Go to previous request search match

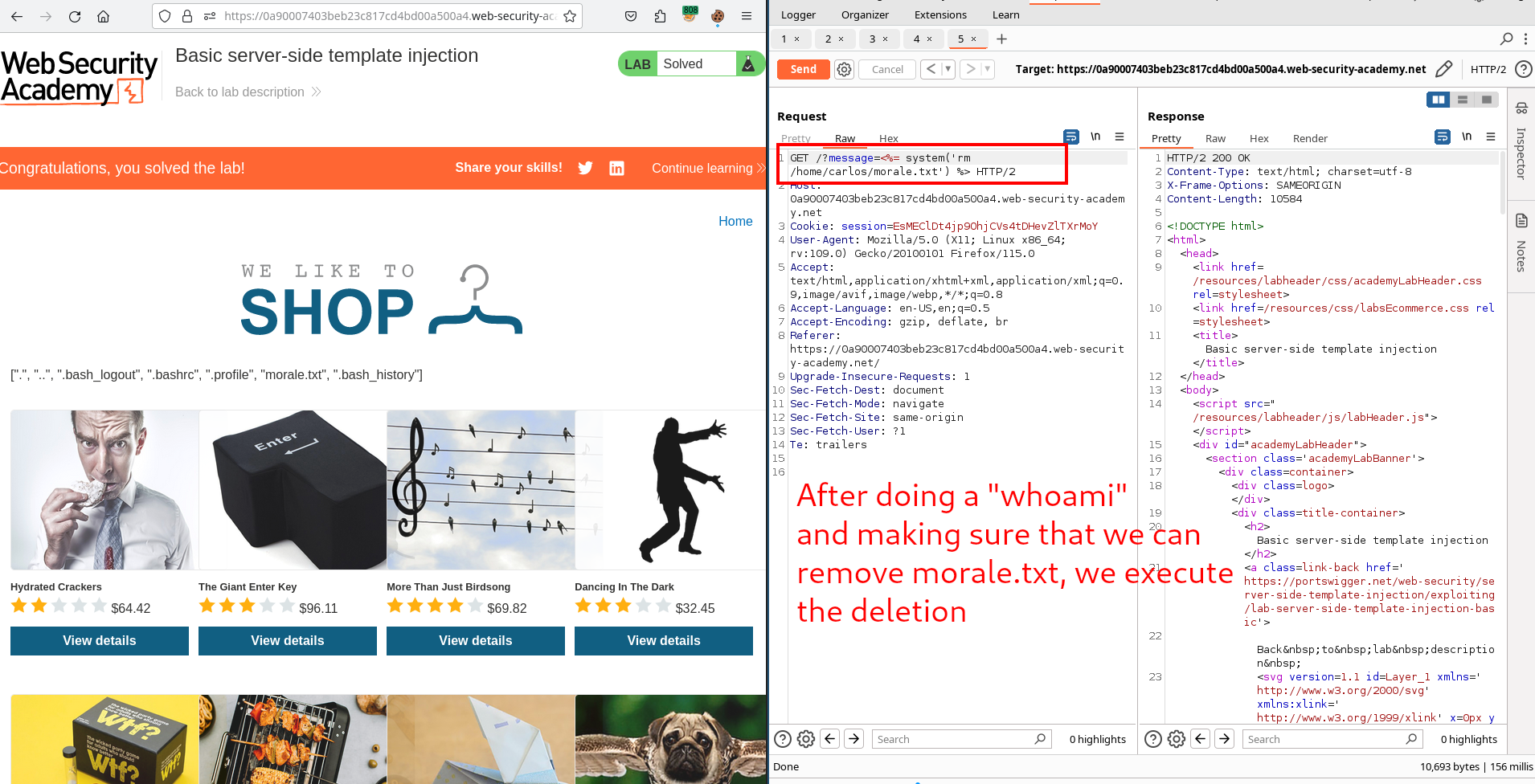(x=830, y=739)
